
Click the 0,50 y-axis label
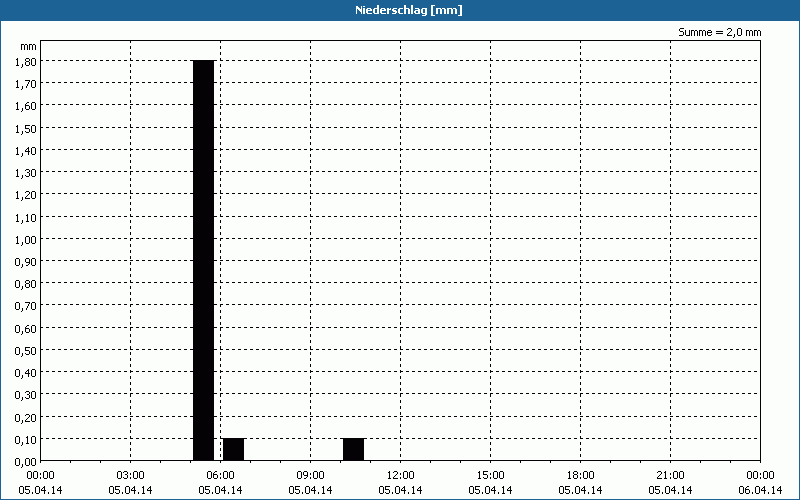[26, 351]
